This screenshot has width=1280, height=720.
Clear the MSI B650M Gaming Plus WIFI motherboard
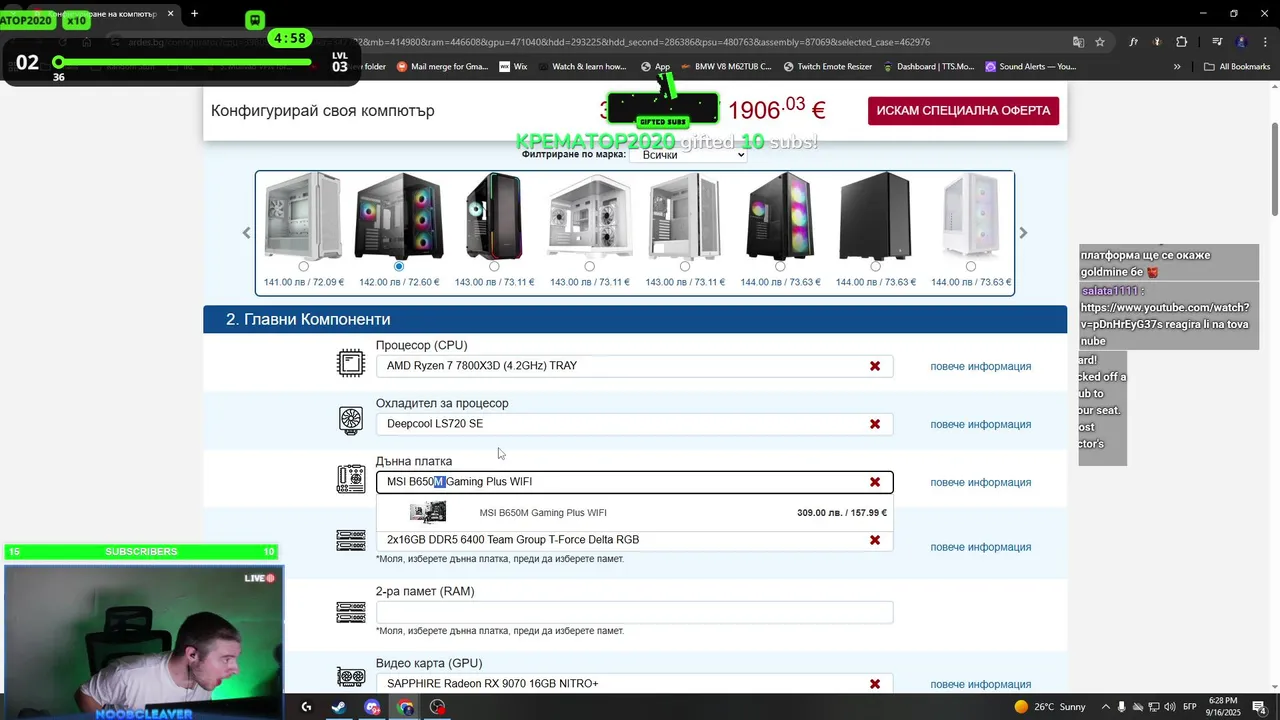tap(875, 482)
